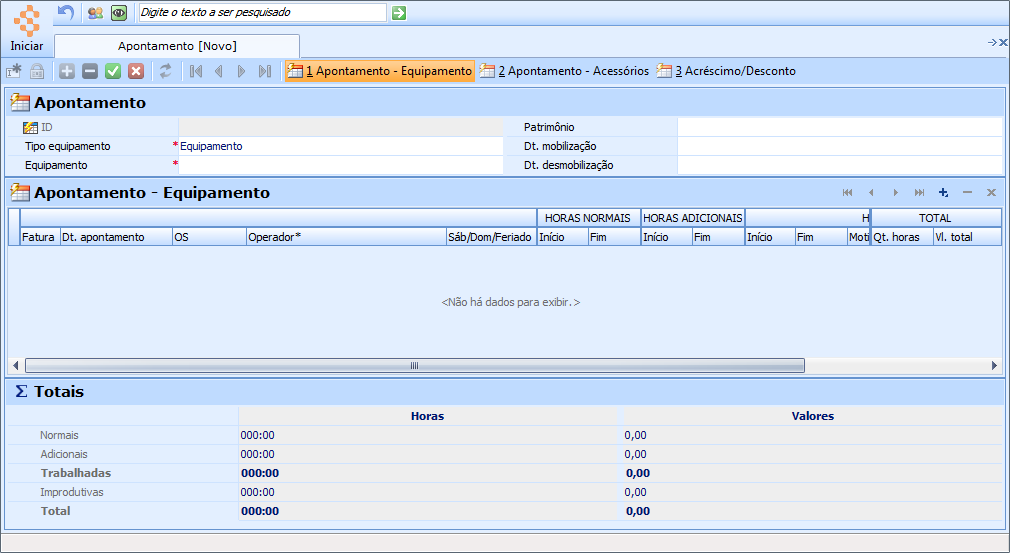The height and width of the screenshot is (553, 1010).
Task: Add grid row with blue plus icon
Action: [x=943, y=192]
